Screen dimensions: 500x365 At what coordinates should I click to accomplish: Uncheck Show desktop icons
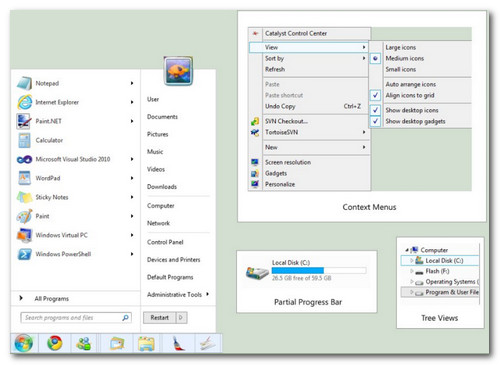click(375, 110)
